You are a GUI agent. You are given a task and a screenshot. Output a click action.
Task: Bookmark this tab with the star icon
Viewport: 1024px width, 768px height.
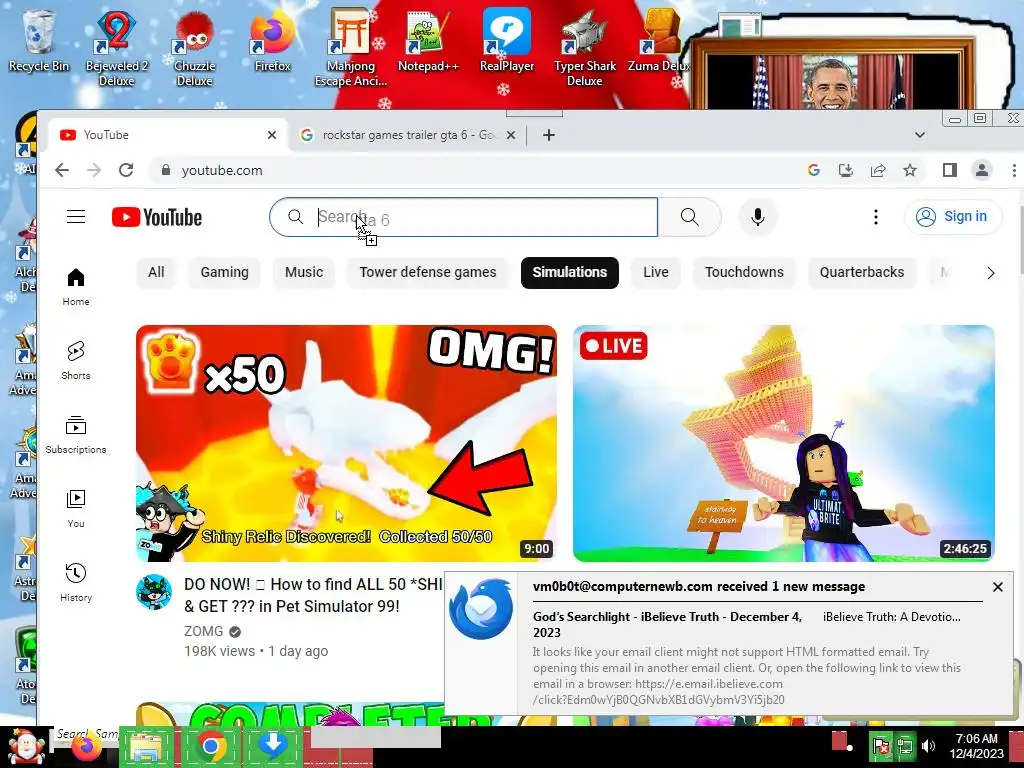(910, 170)
